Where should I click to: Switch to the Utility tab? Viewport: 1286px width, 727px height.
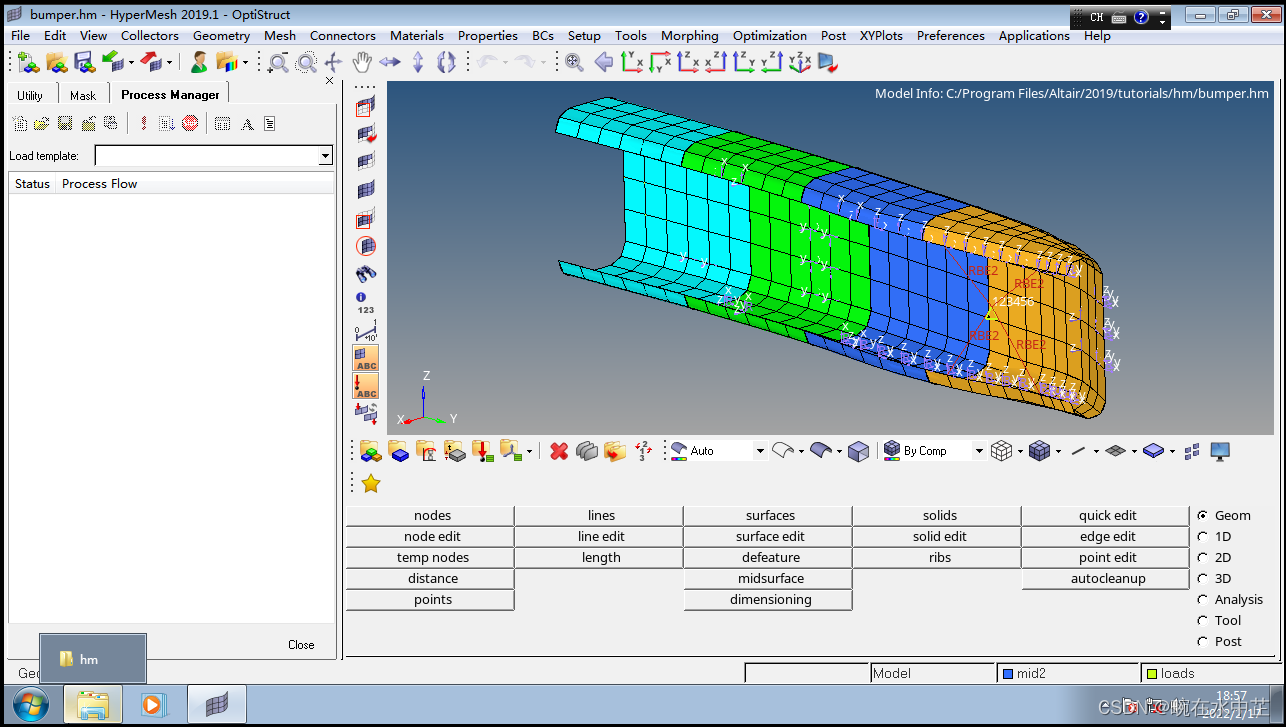[x=30, y=95]
